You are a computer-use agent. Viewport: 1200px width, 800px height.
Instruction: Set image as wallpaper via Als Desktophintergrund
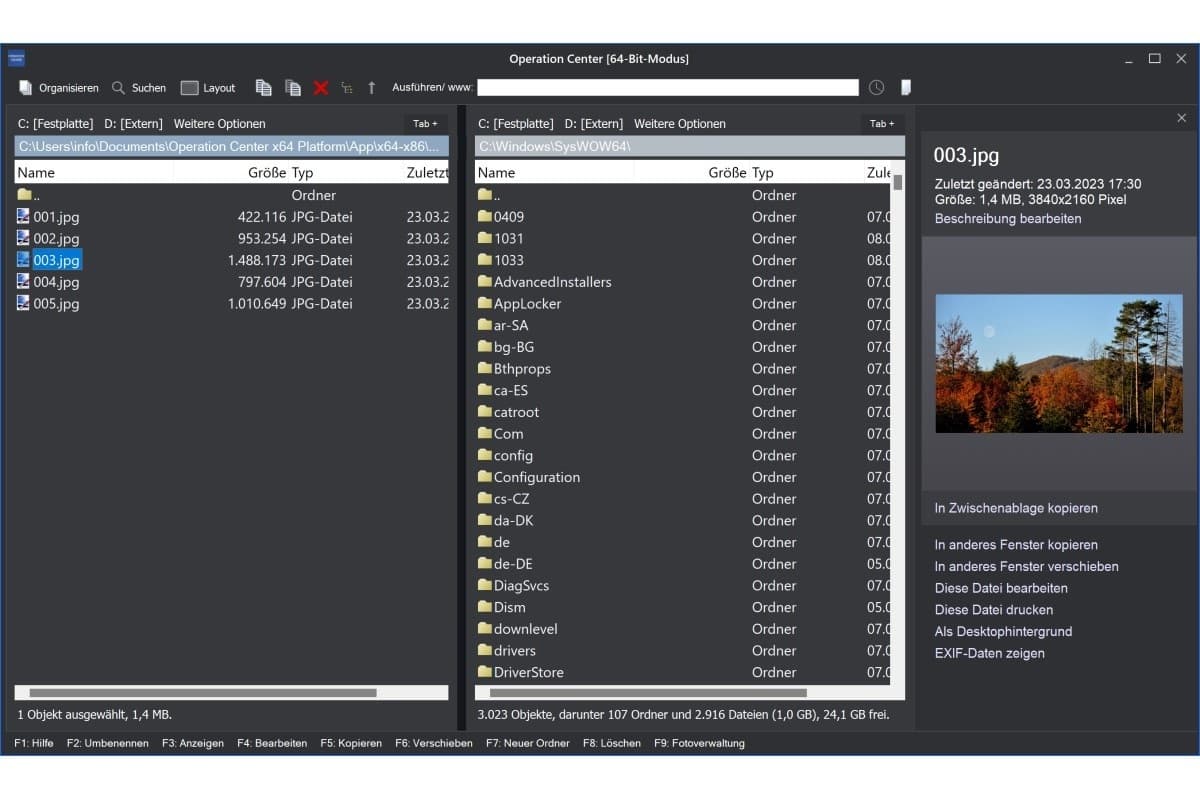(1003, 631)
